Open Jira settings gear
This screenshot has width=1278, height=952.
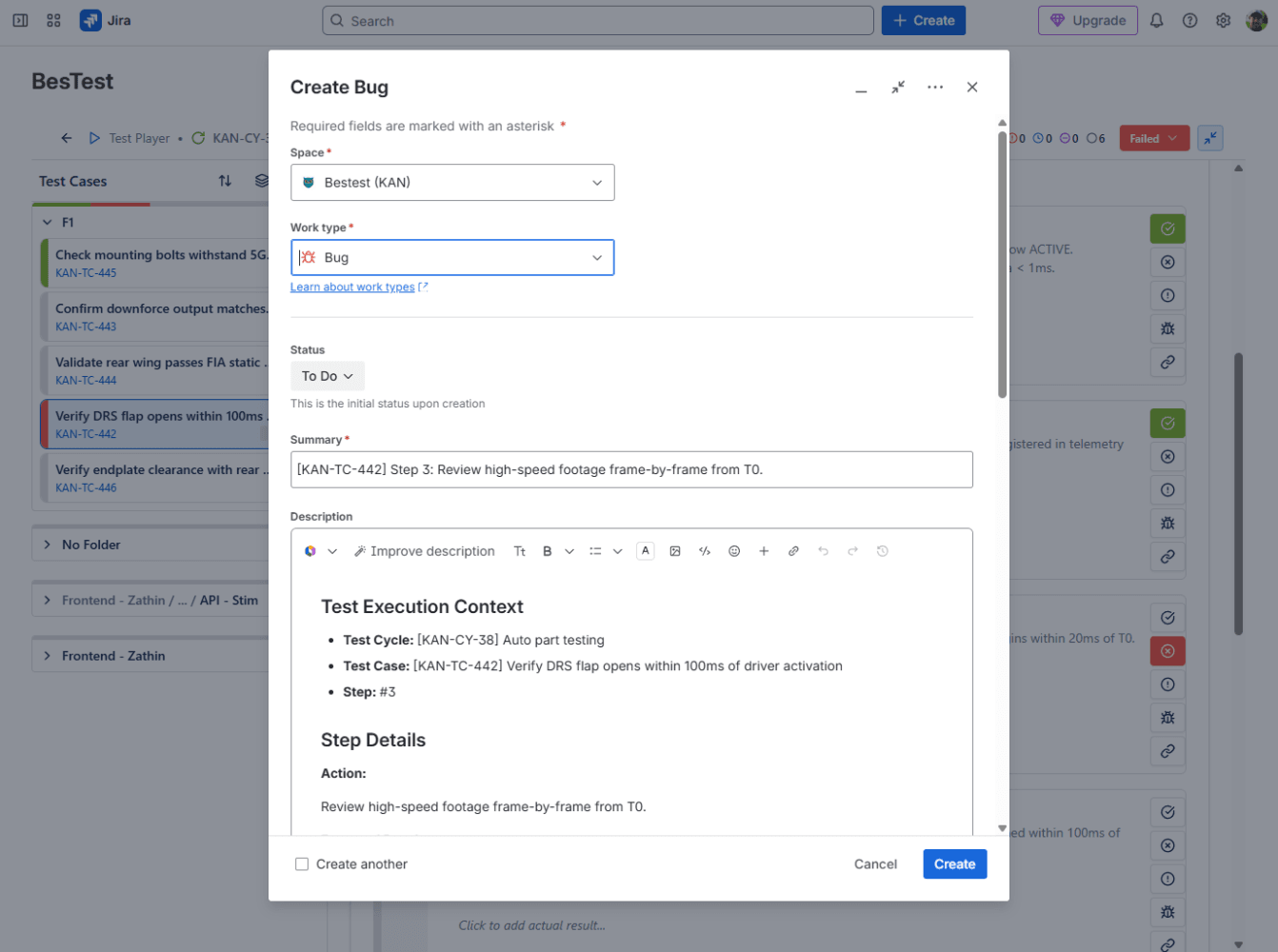tap(1223, 20)
